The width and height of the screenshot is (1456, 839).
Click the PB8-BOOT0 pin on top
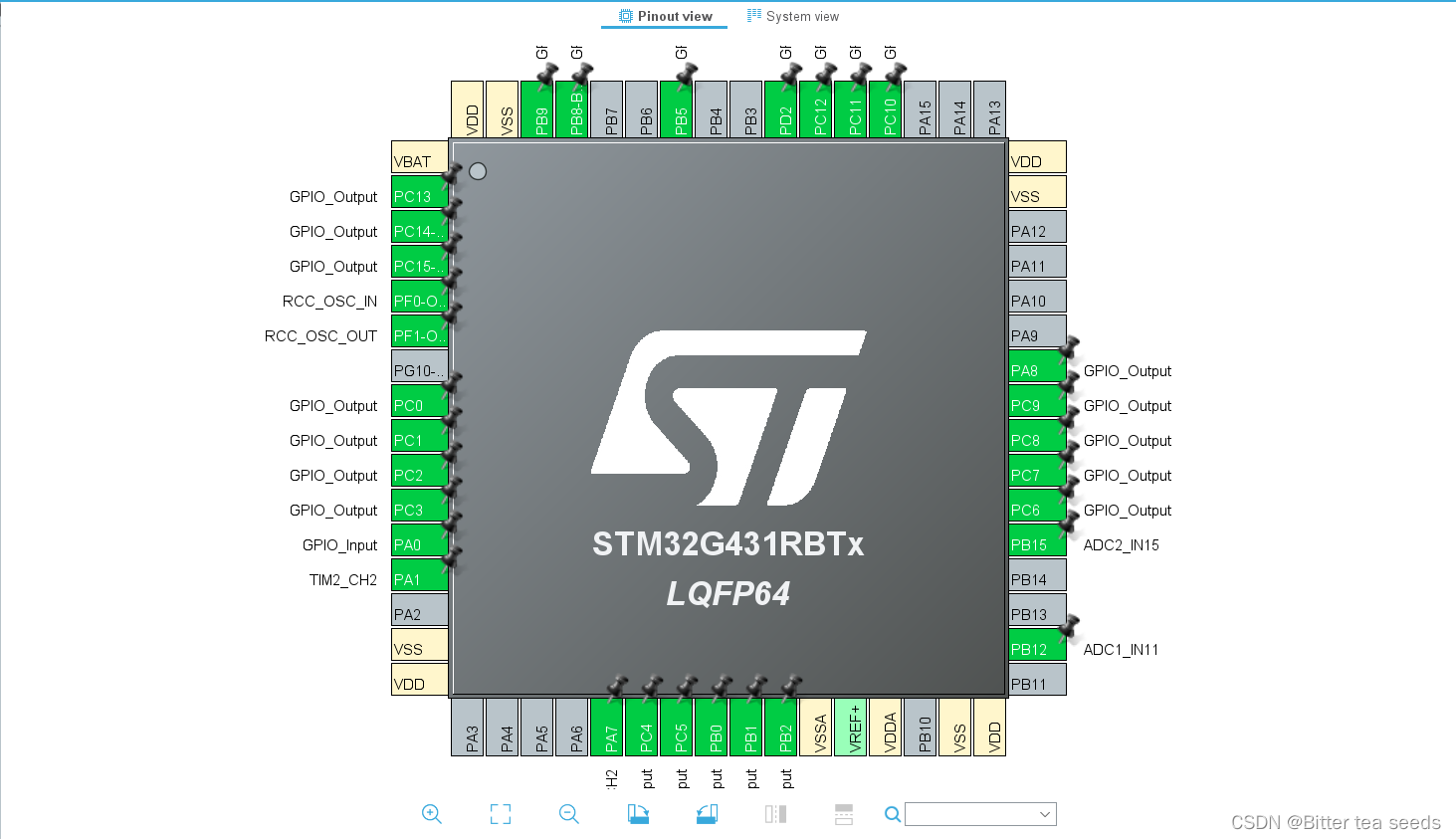pyautogui.click(x=572, y=109)
